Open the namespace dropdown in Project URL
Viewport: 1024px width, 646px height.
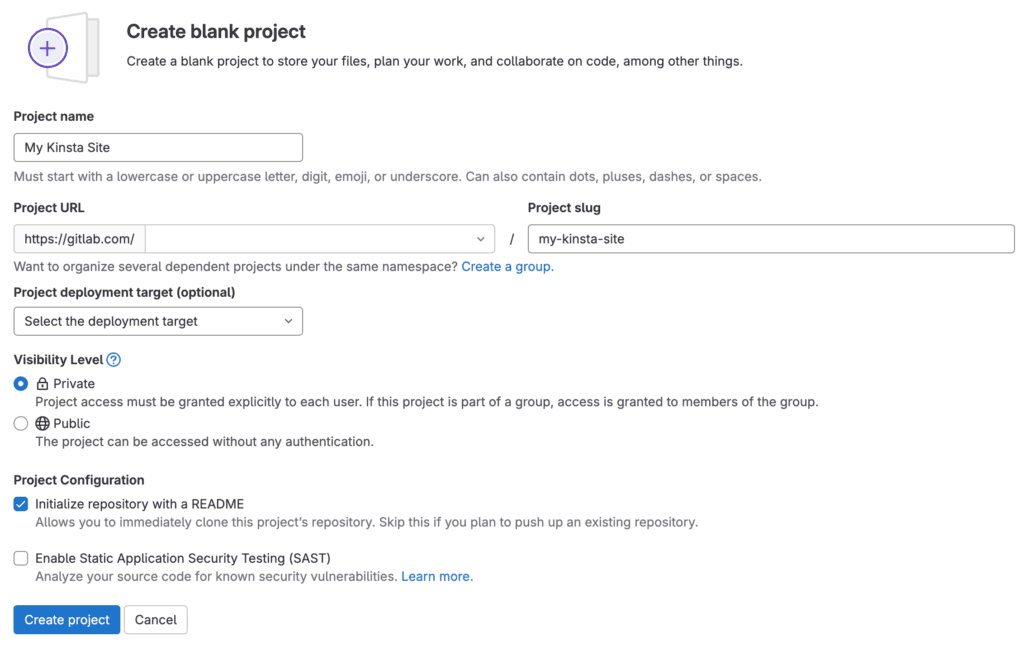(x=320, y=238)
